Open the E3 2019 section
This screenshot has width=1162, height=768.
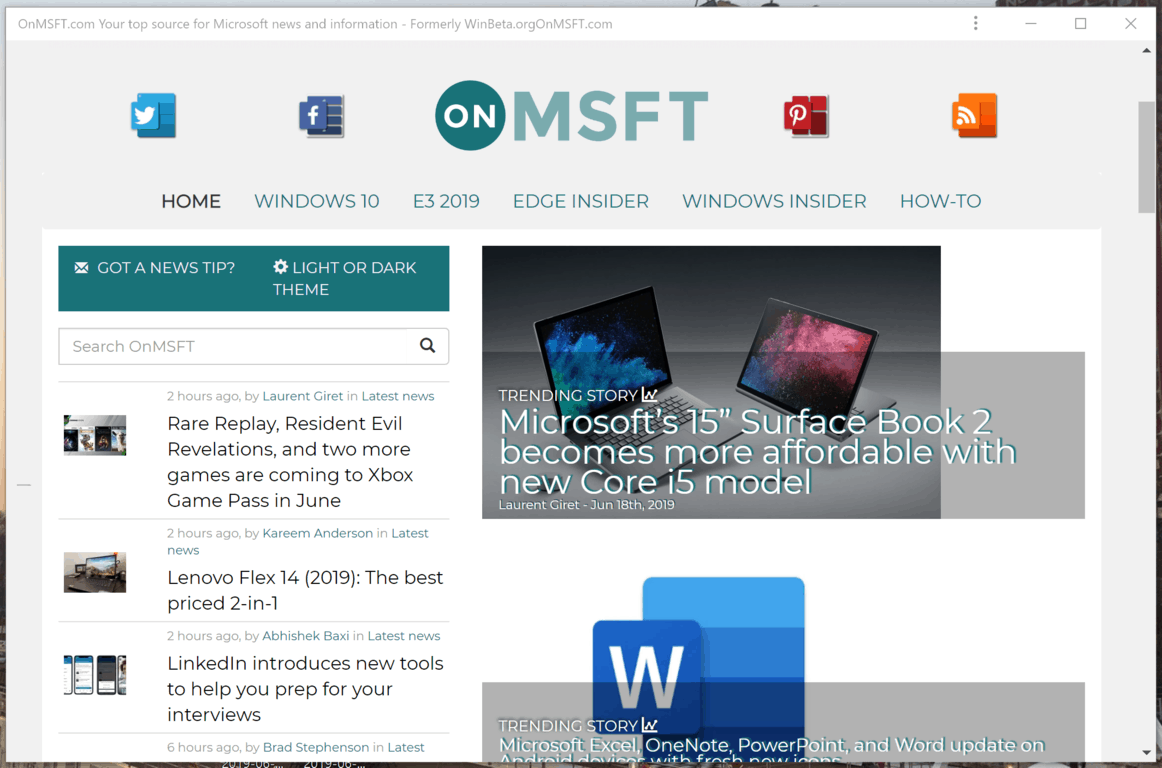(446, 201)
